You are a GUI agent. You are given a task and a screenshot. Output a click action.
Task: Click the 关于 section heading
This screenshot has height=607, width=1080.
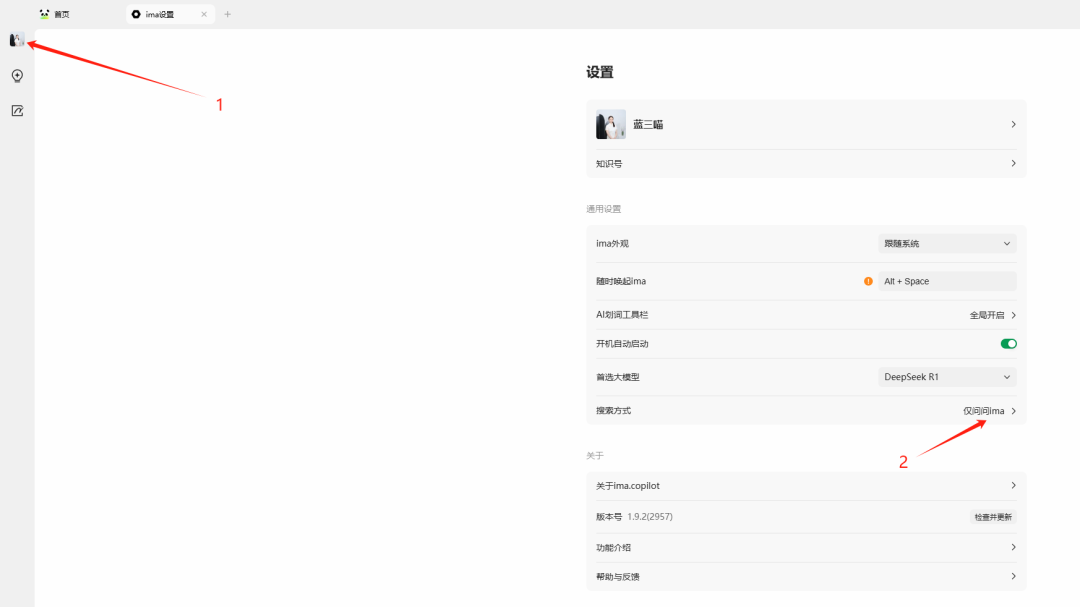[594, 455]
